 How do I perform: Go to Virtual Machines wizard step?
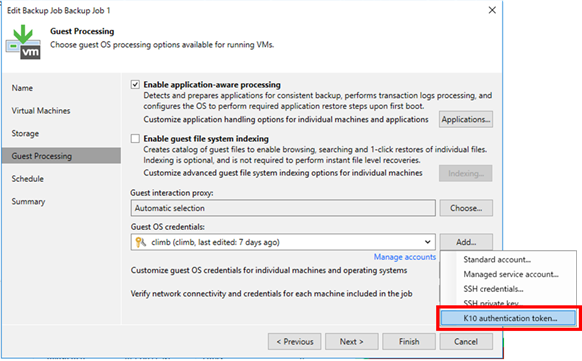click(x=41, y=111)
